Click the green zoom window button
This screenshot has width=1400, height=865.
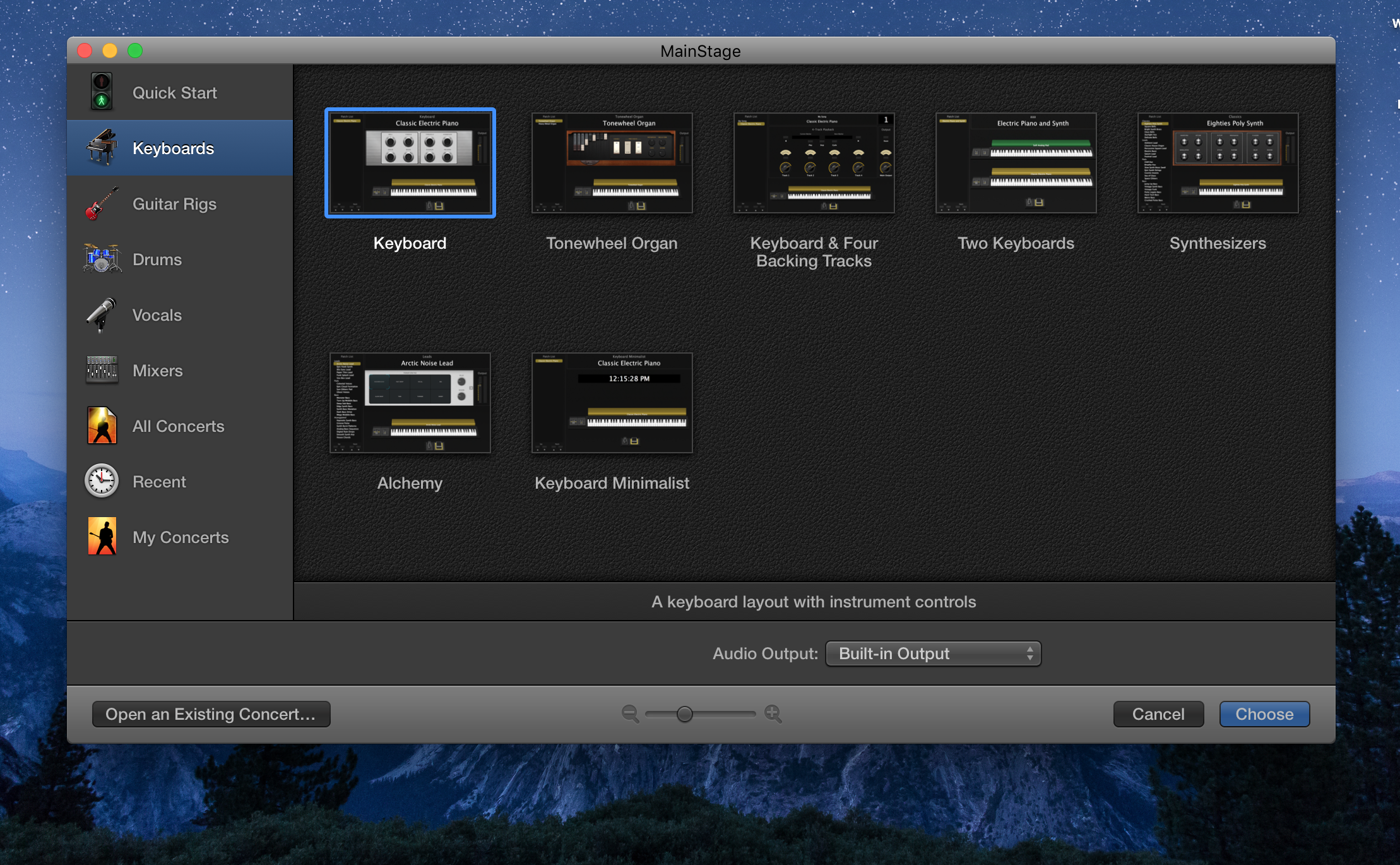135,51
